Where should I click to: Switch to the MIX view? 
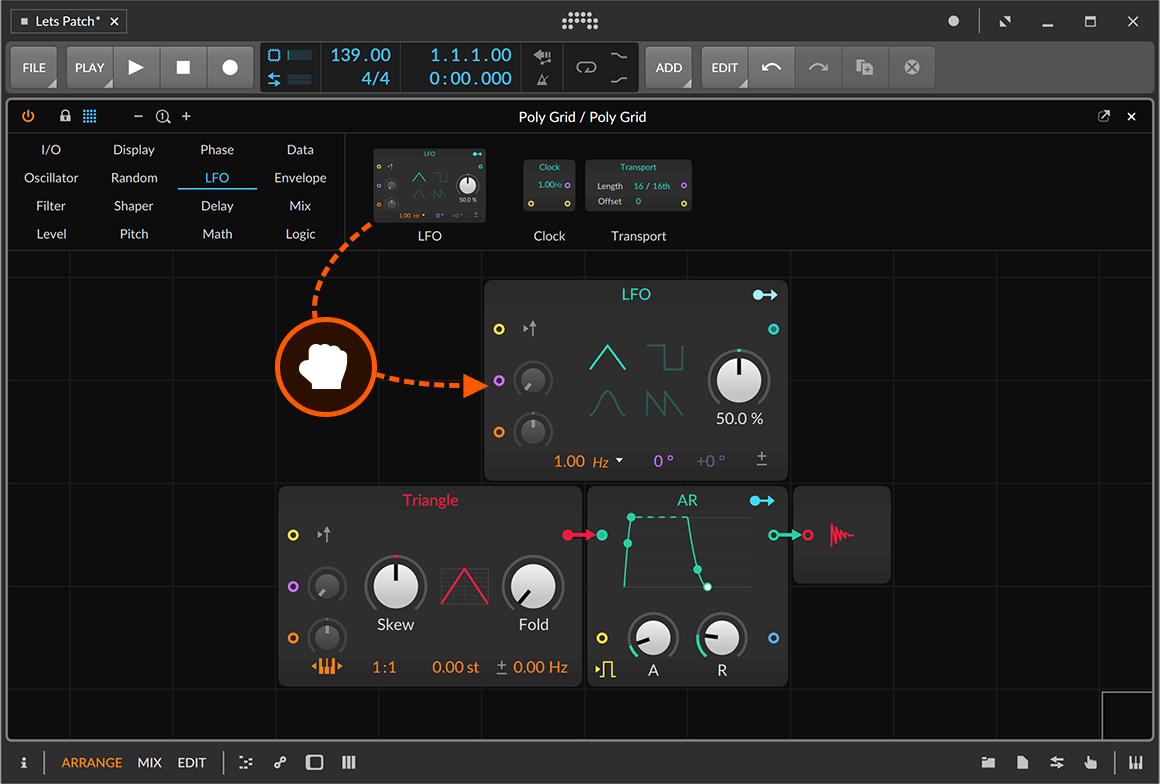click(x=150, y=762)
